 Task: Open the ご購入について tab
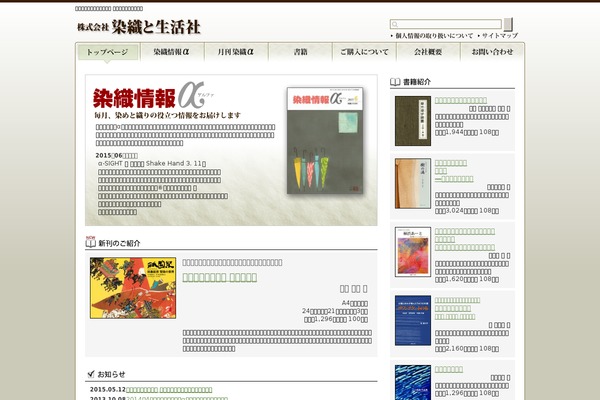(364, 52)
